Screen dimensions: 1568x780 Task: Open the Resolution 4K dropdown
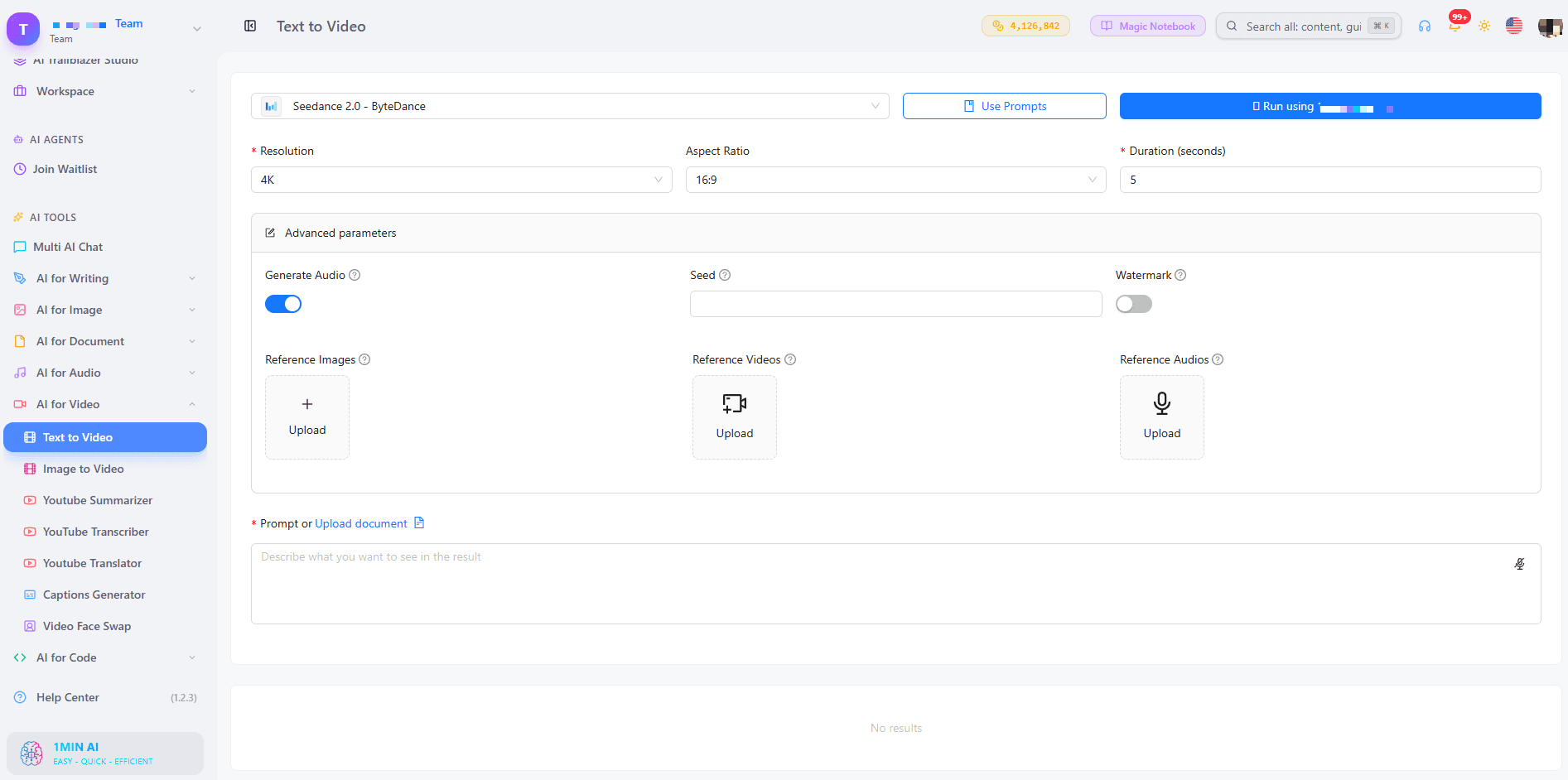pyautogui.click(x=461, y=180)
